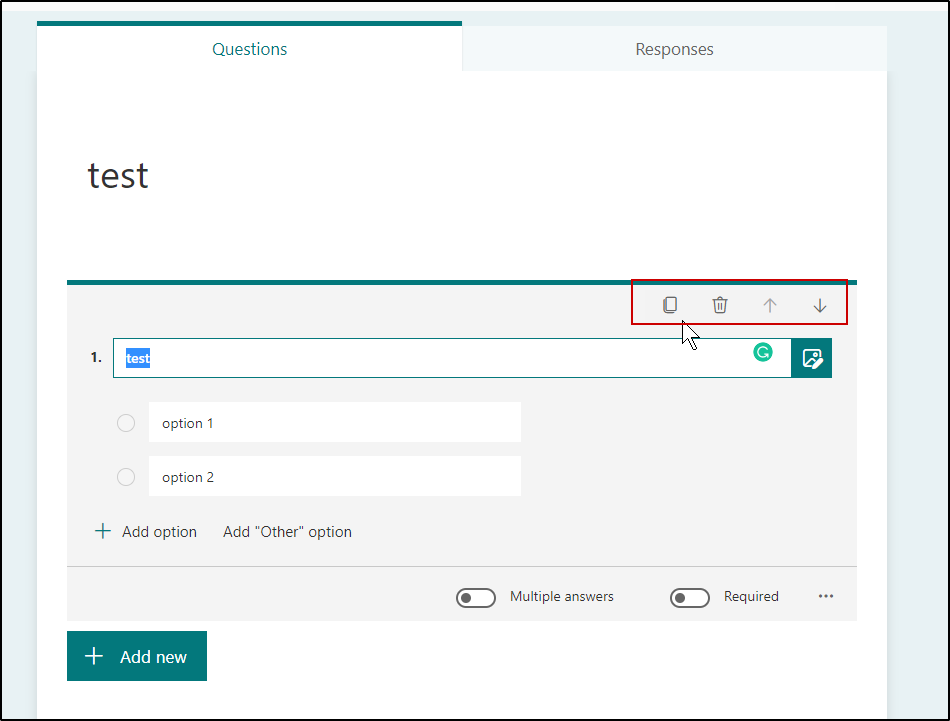950x721 pixels.
Task: Enable the Multiple answers toggle
Action: click(475, 597)
